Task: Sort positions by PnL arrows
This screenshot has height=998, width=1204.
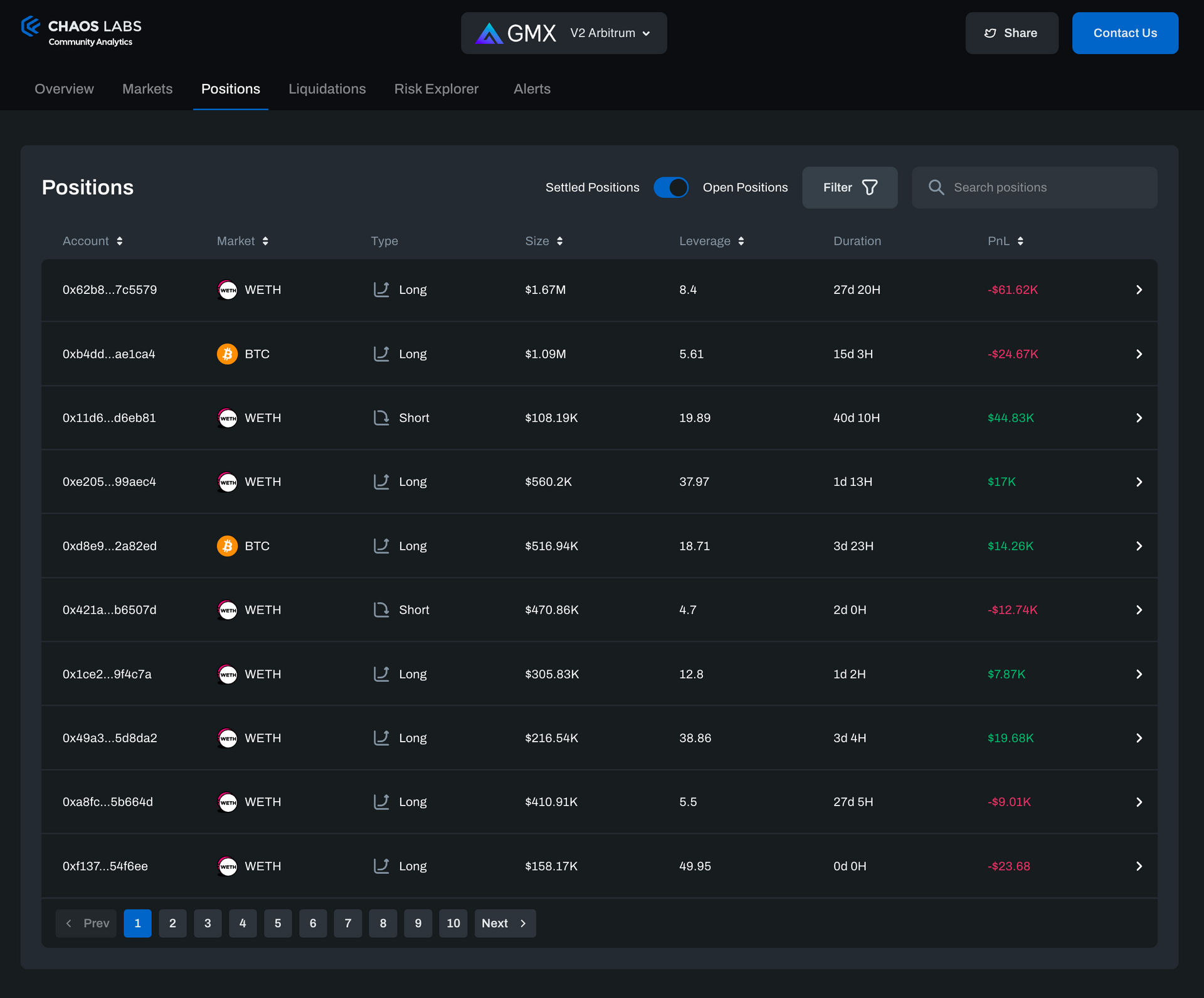Action: [x=1020, y=241]
